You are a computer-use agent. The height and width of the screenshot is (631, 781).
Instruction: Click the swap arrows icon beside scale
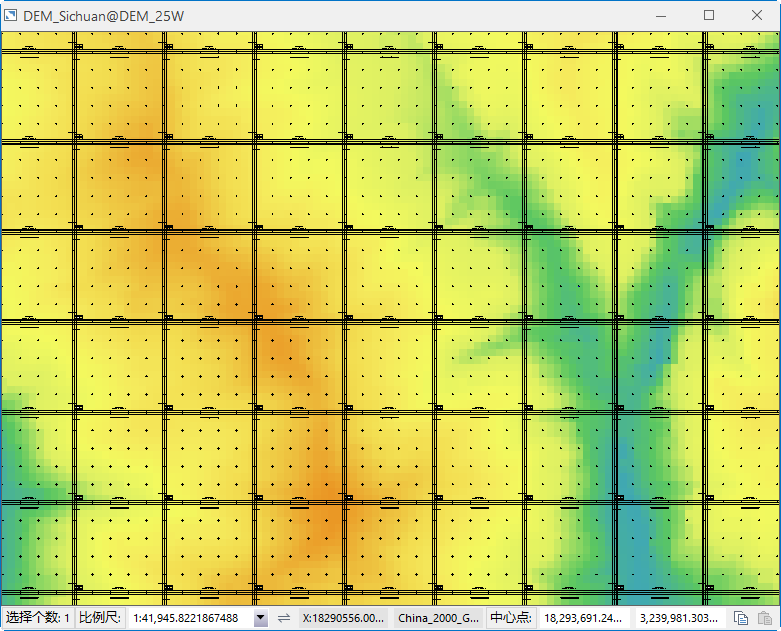pos(283,619)
